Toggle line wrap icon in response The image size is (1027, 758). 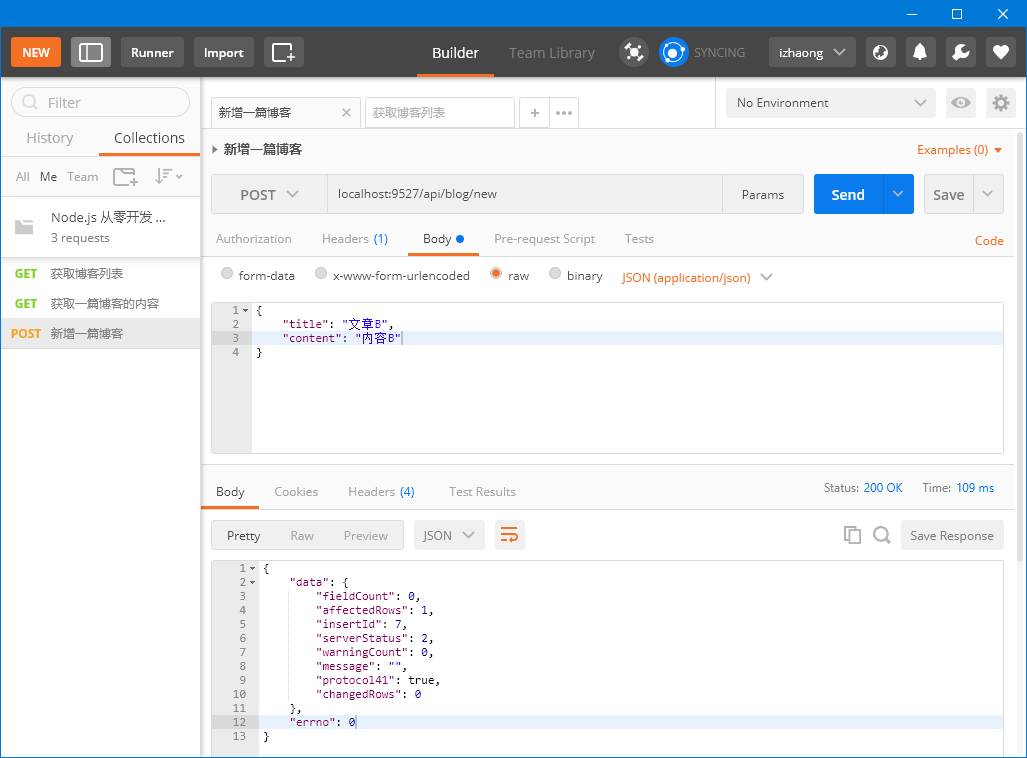[510, 535]
